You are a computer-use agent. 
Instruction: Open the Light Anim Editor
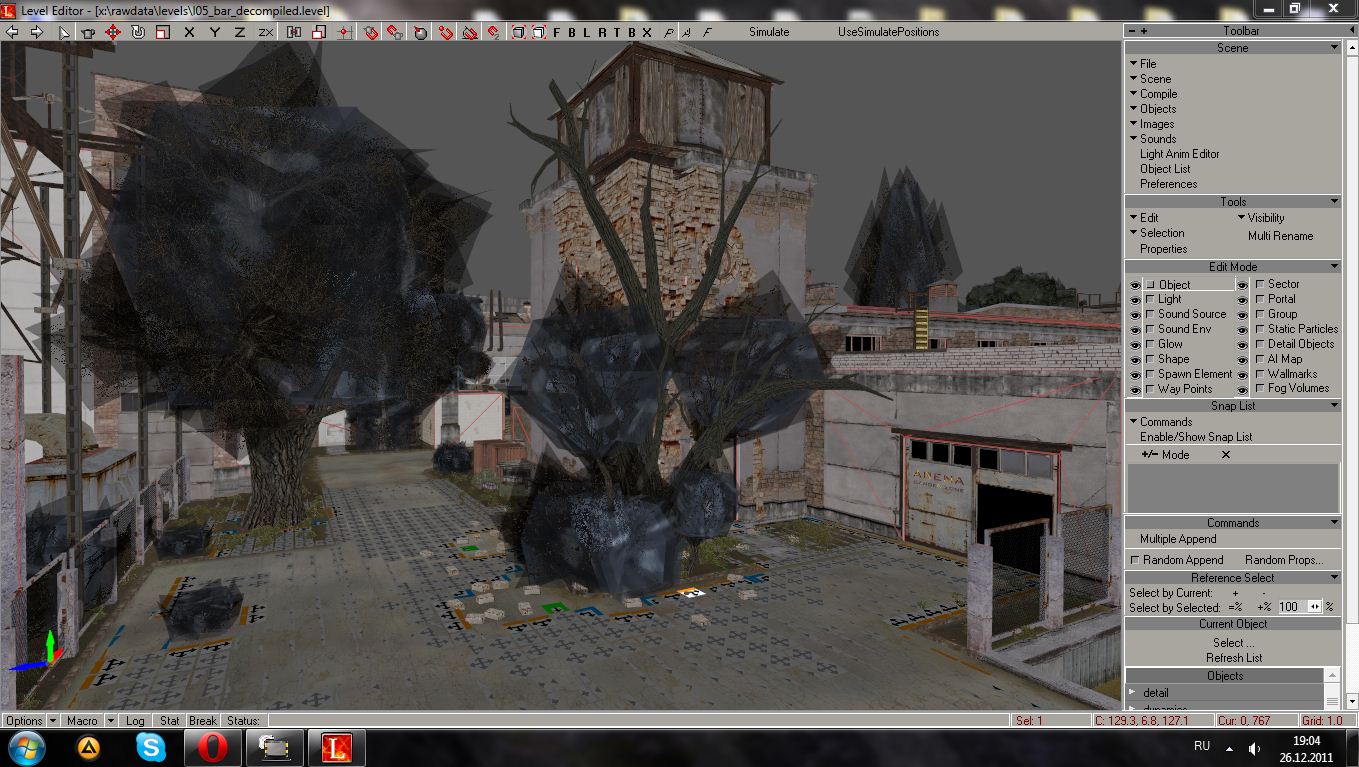coord(1180,154)
